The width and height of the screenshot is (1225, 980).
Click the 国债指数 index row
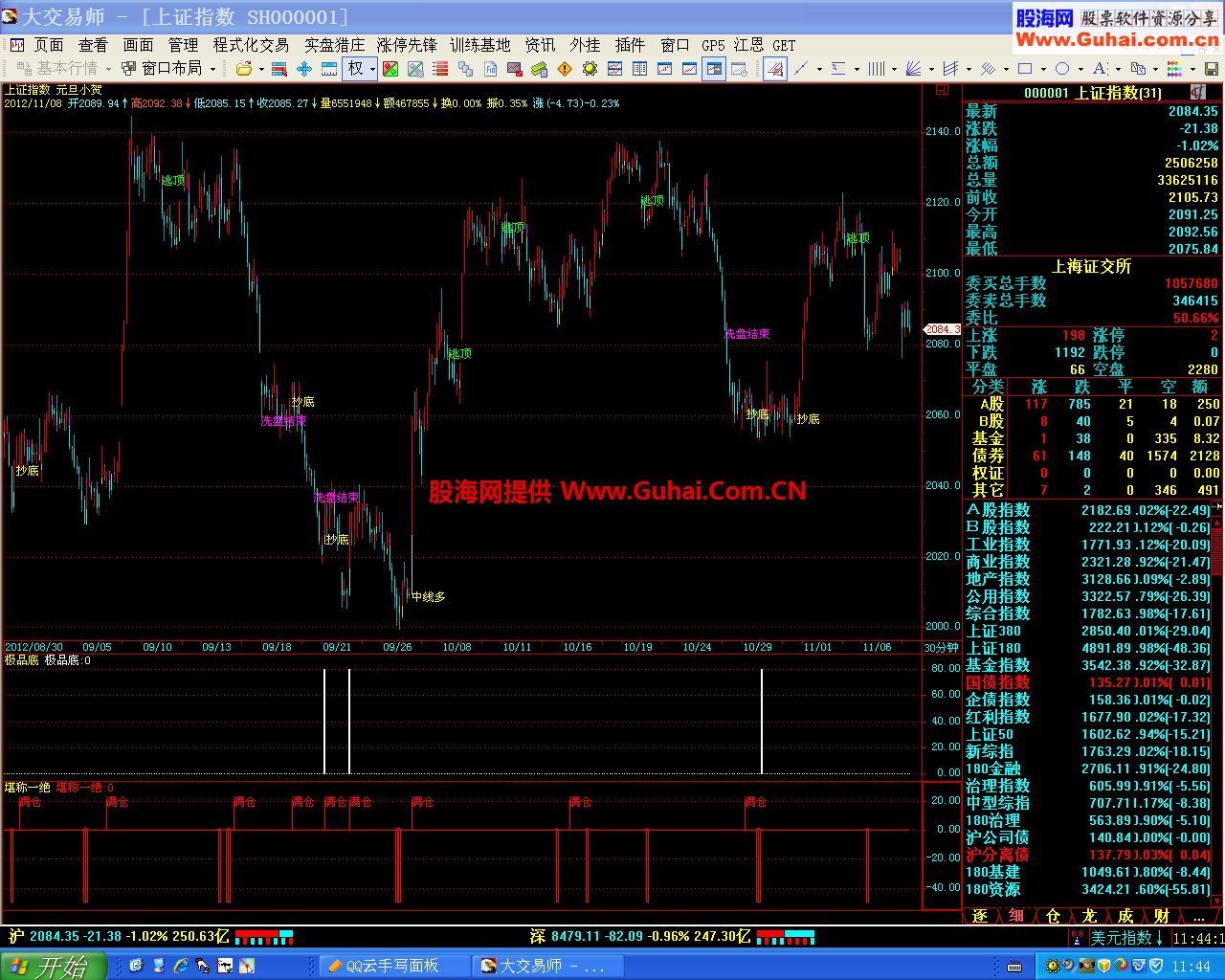pyautogui.click(x=1087, y=682)
